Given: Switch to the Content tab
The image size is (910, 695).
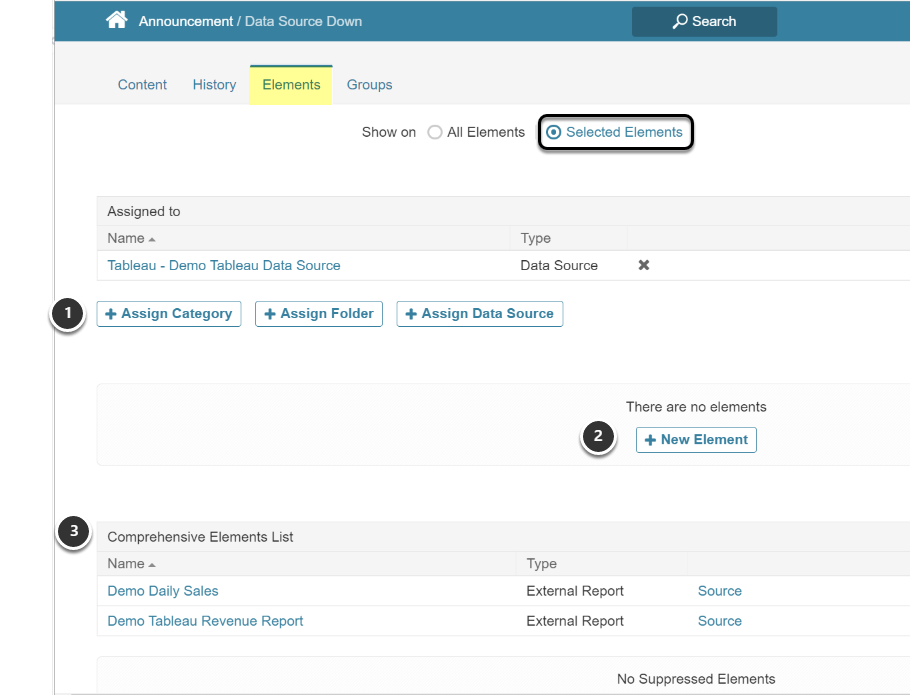Looking at the screenshot, I should (x=142, y=85).
